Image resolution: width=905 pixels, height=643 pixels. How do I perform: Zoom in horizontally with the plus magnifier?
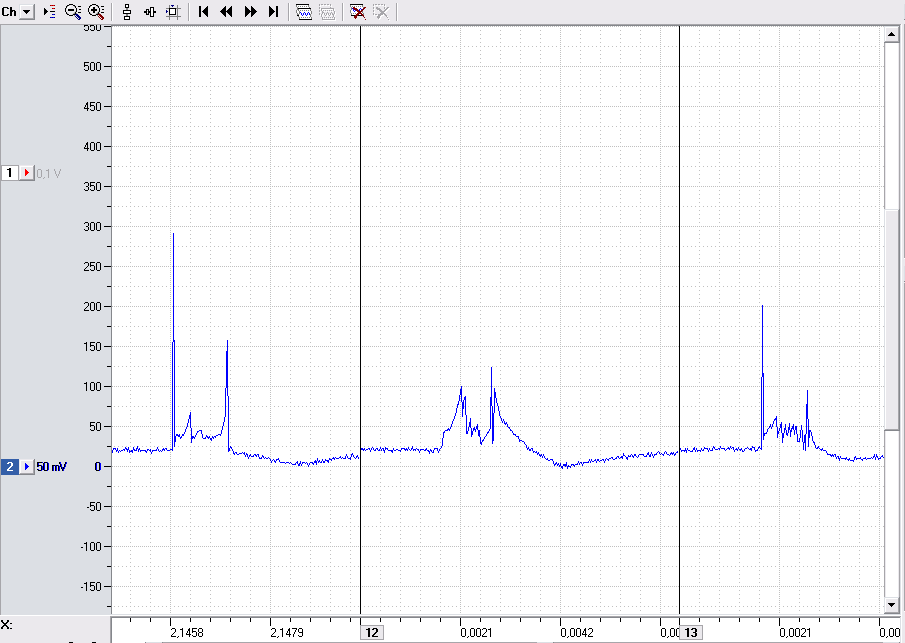click(x=96, y=12)
